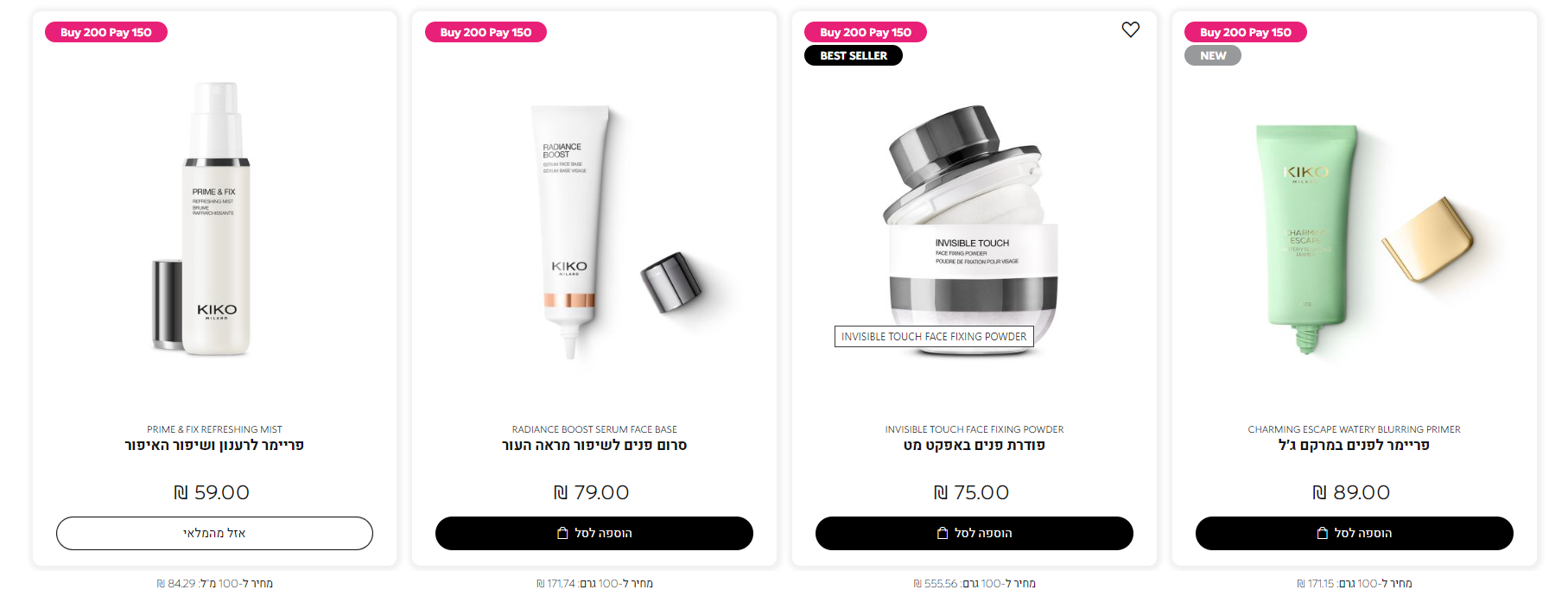Open the Charming Escape green primer image
The width and height of the screenshot is (1568, 596).
pos(1362,239)
